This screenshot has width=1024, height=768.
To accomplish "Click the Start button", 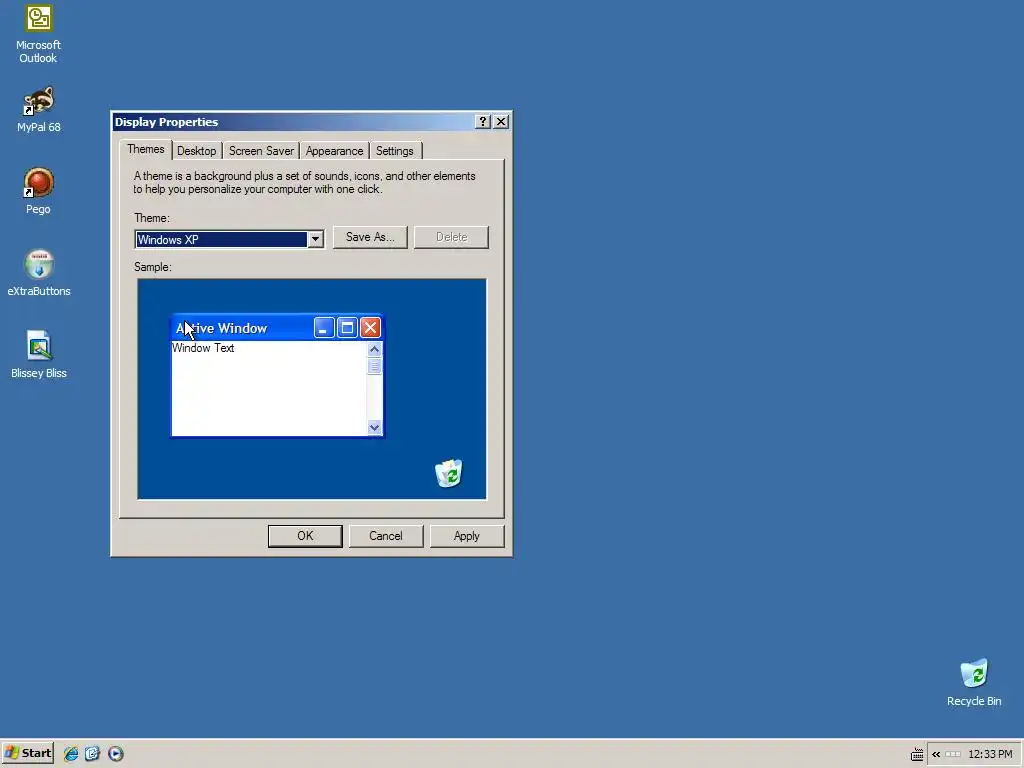I will [27, 753].
